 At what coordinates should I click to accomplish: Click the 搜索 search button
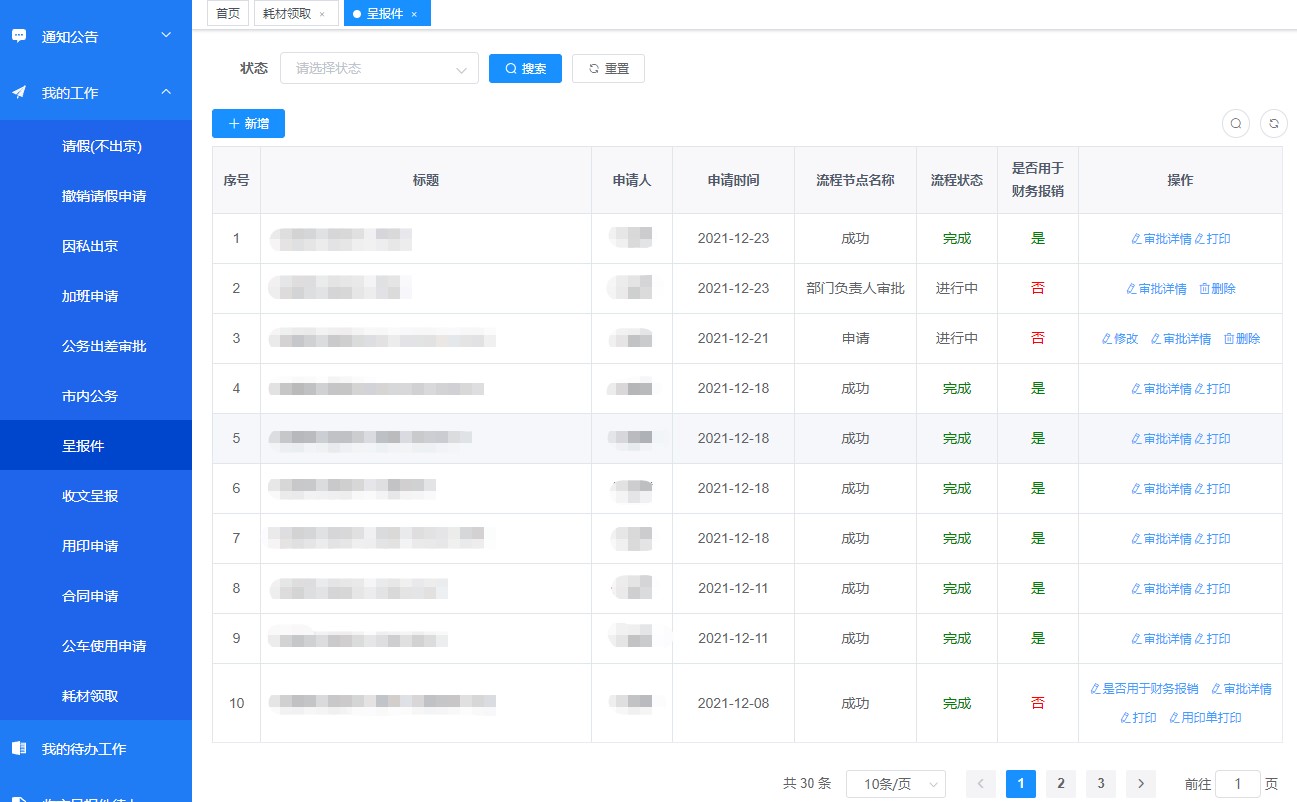tap(525, 69)
